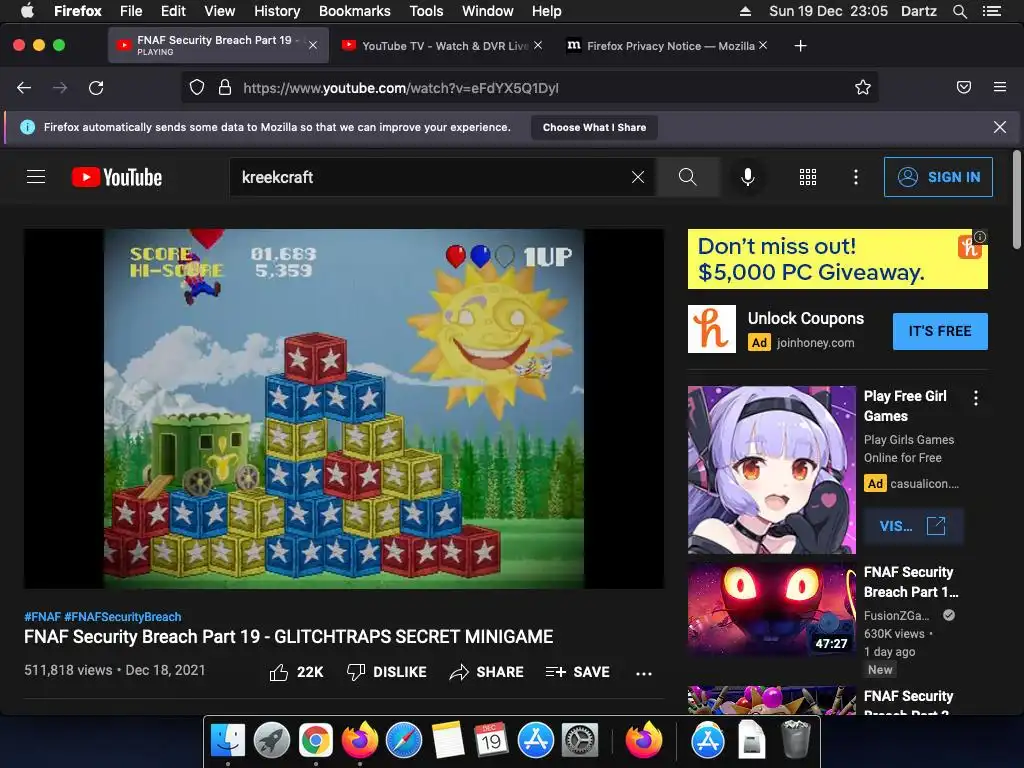The height and width of the screenshot is (768, 1024).
Task: Bookmark this page with the star
Action: (x=863, y=88)
